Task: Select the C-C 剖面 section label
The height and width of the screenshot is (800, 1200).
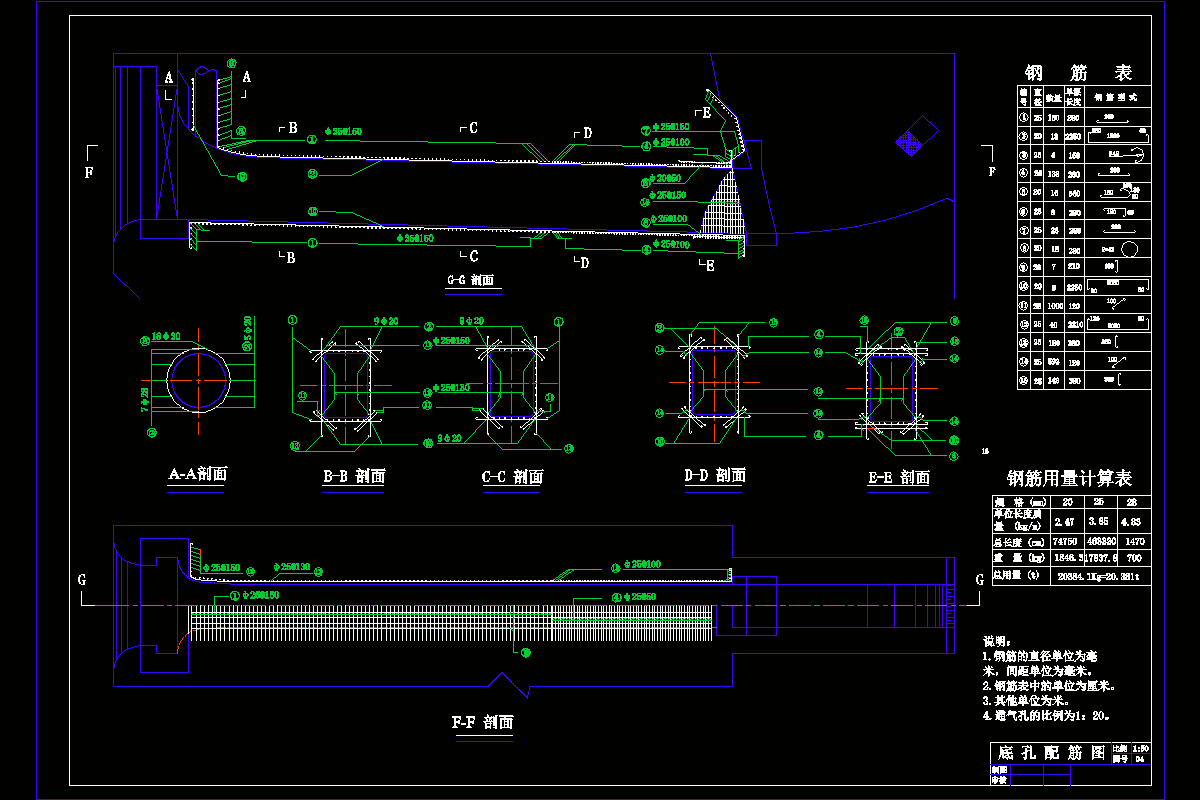Action: (512, 477)
